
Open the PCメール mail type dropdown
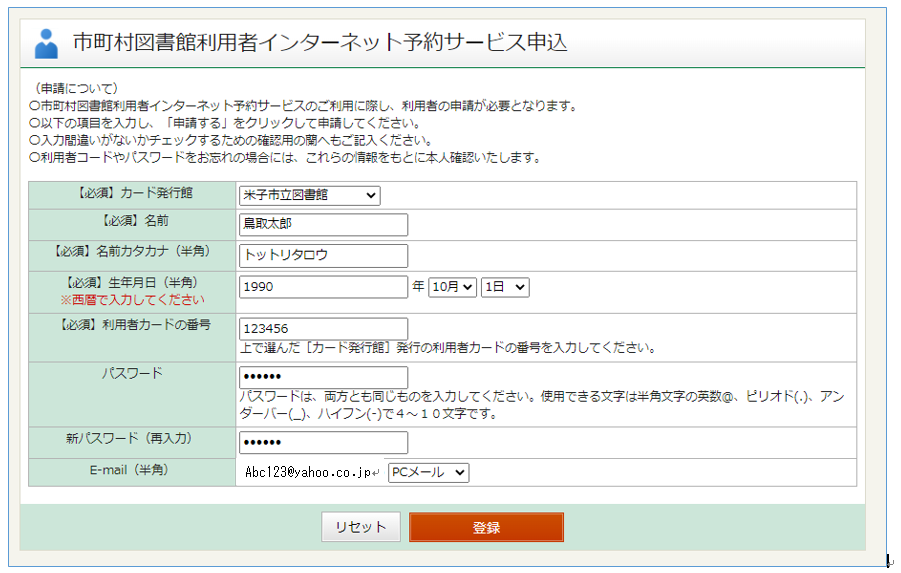click(428, 472)
